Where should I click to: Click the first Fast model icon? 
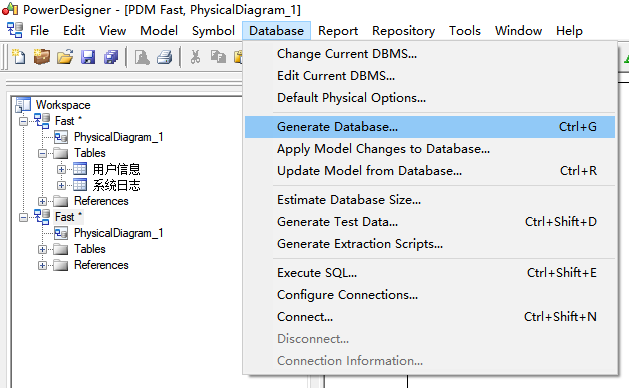tap(42, 121)
